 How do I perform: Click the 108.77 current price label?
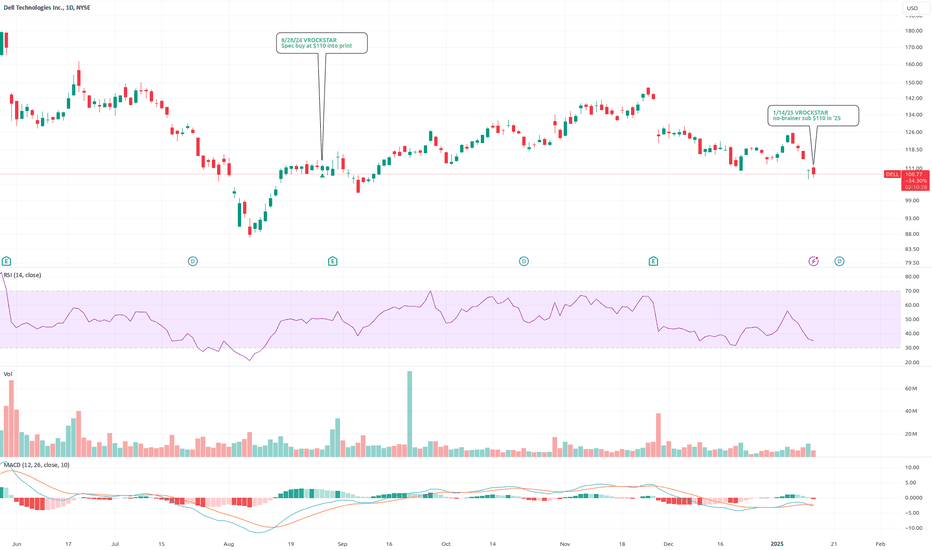point(912,174)
